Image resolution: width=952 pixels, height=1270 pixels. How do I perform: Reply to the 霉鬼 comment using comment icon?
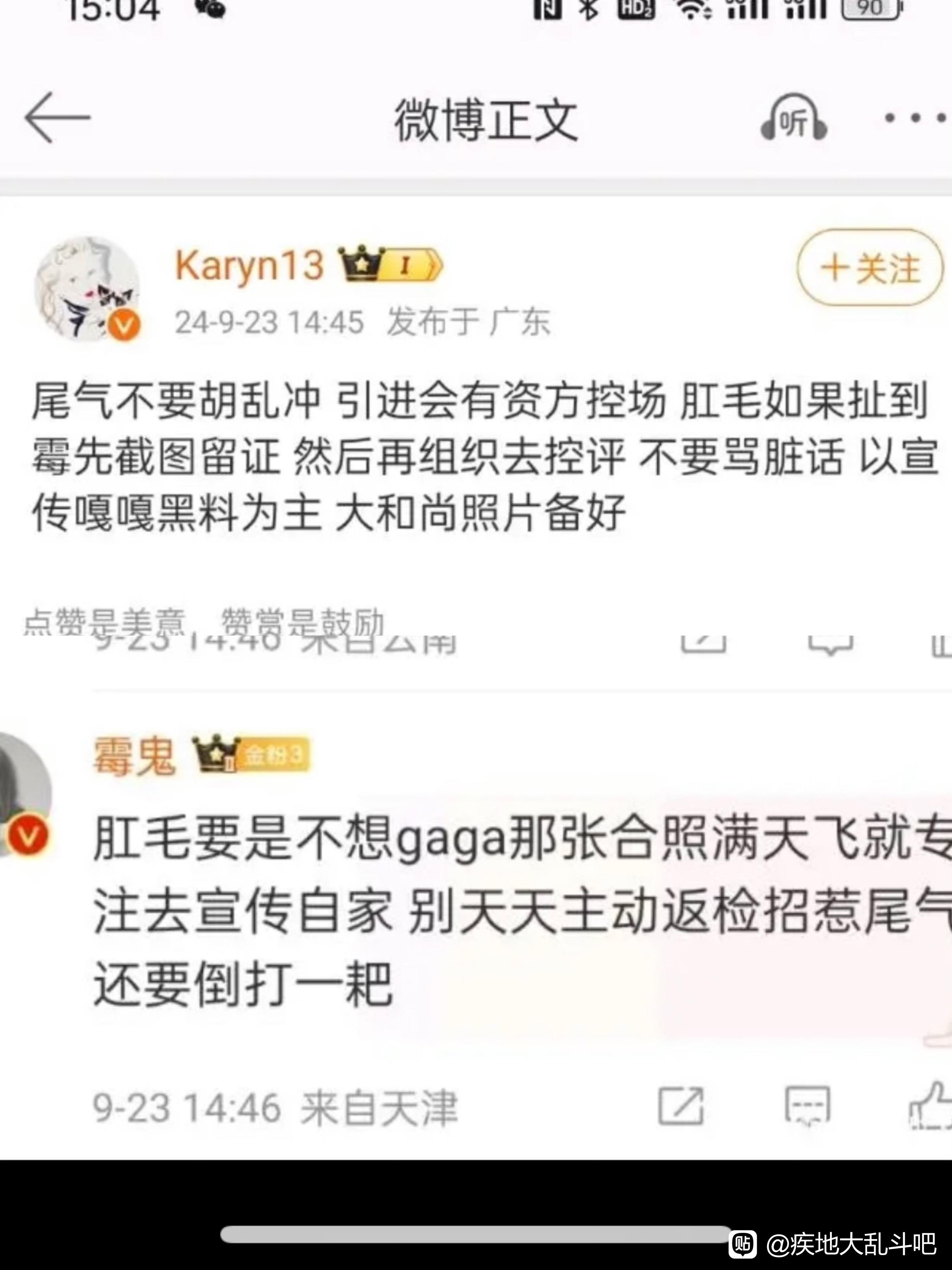click(807, 1106)
